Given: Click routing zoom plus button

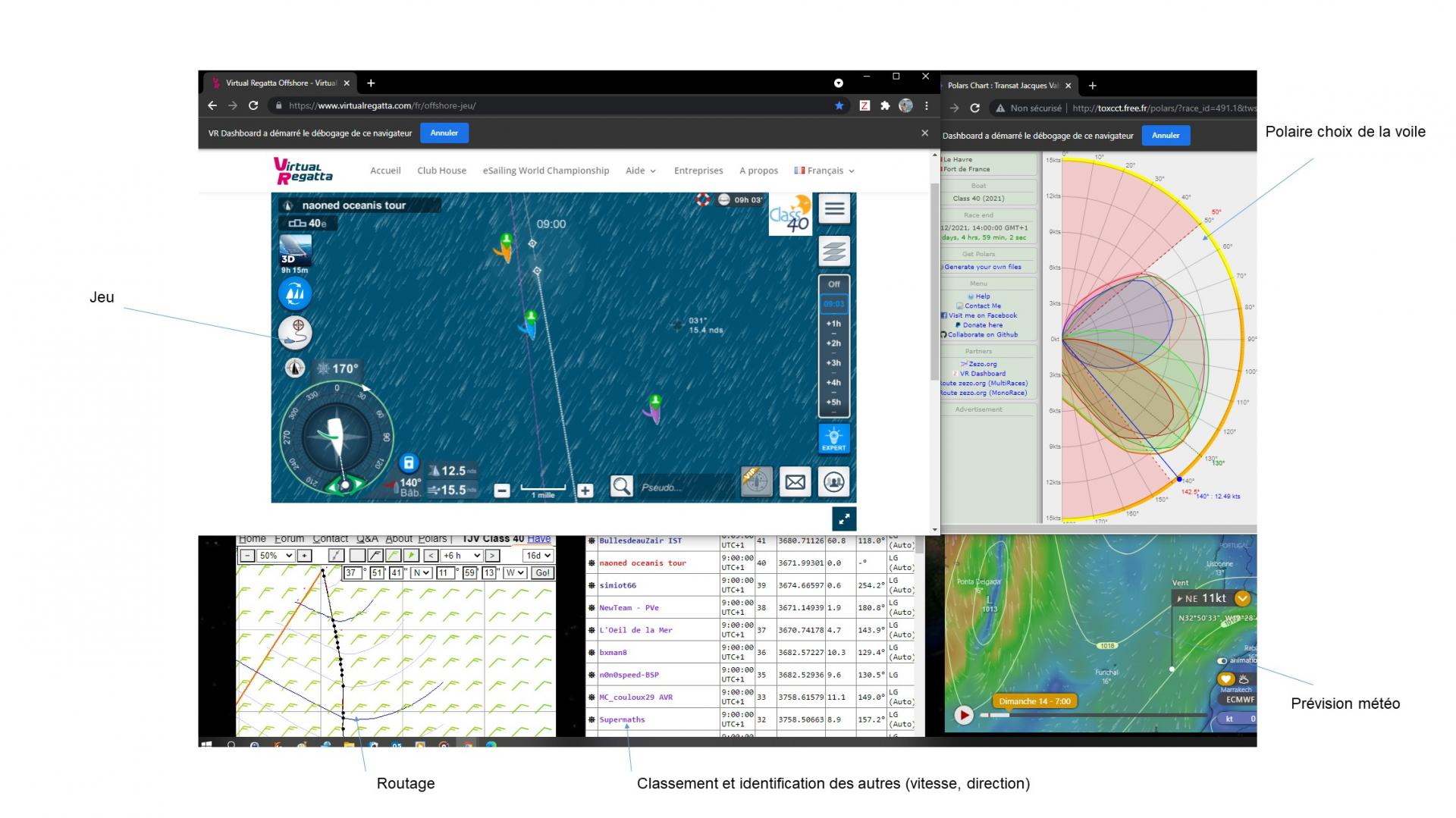Looking at the screenshot, I should tap(304, 556).
